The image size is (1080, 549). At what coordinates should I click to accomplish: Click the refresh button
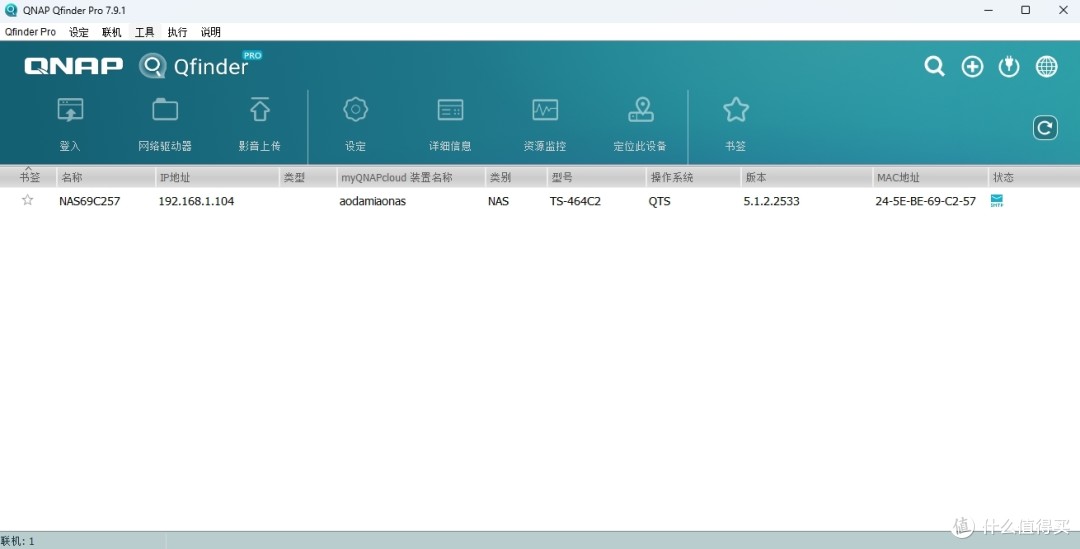pyautogui.click(x=1045, y=127)
